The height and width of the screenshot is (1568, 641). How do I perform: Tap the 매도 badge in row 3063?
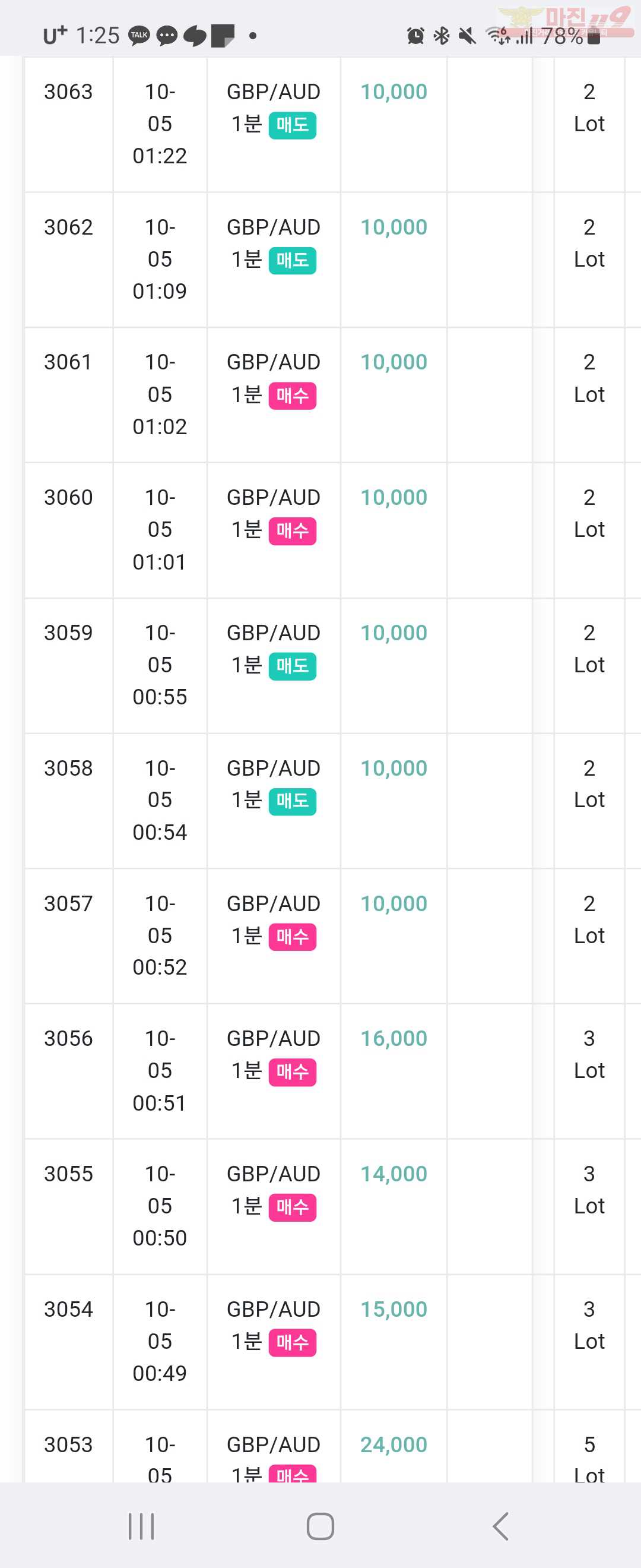coord(293,125)
